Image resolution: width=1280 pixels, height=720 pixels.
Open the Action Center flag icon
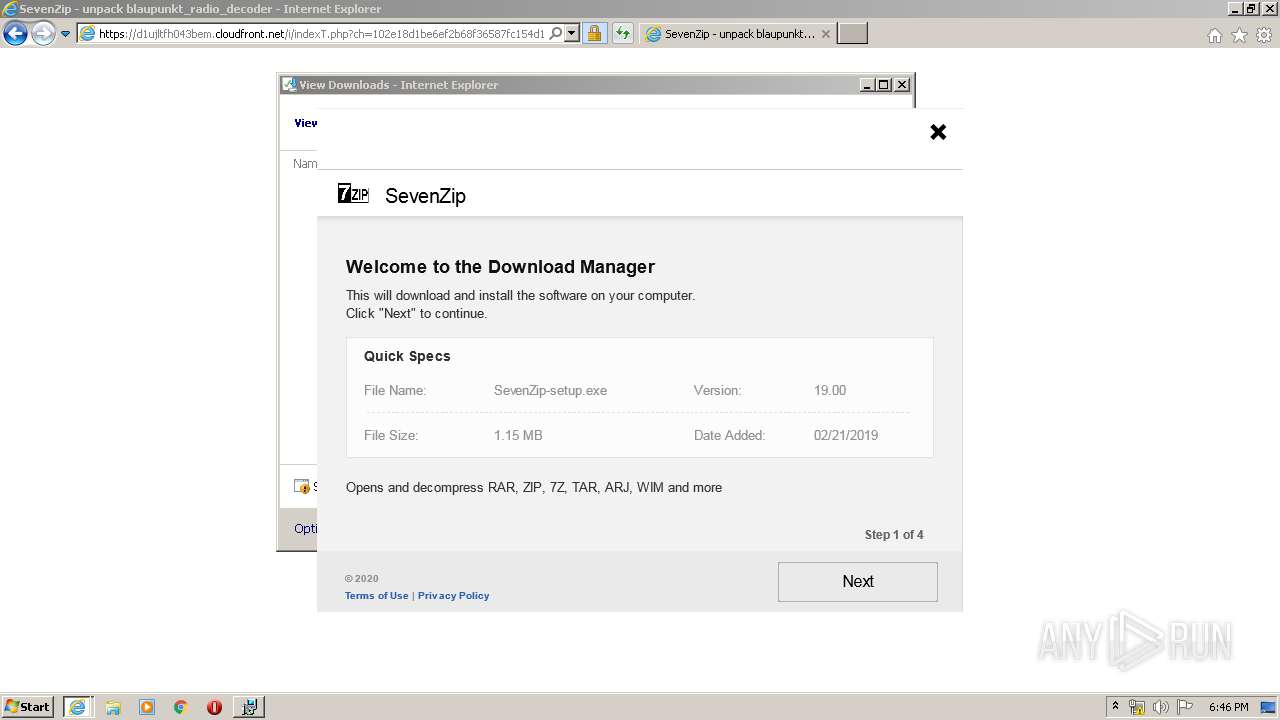coord(1185,707)
